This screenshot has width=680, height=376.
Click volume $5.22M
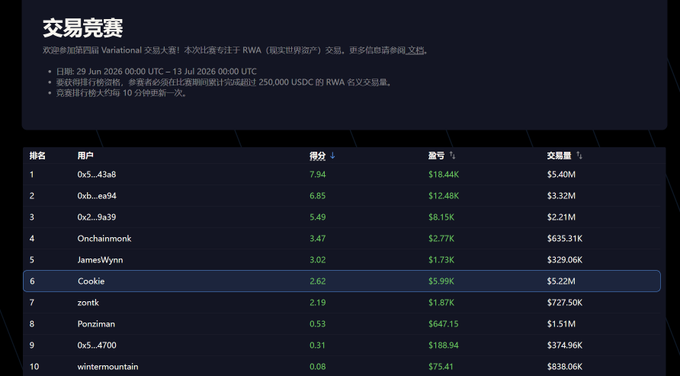pyautogui.click(x=561, y=281)
